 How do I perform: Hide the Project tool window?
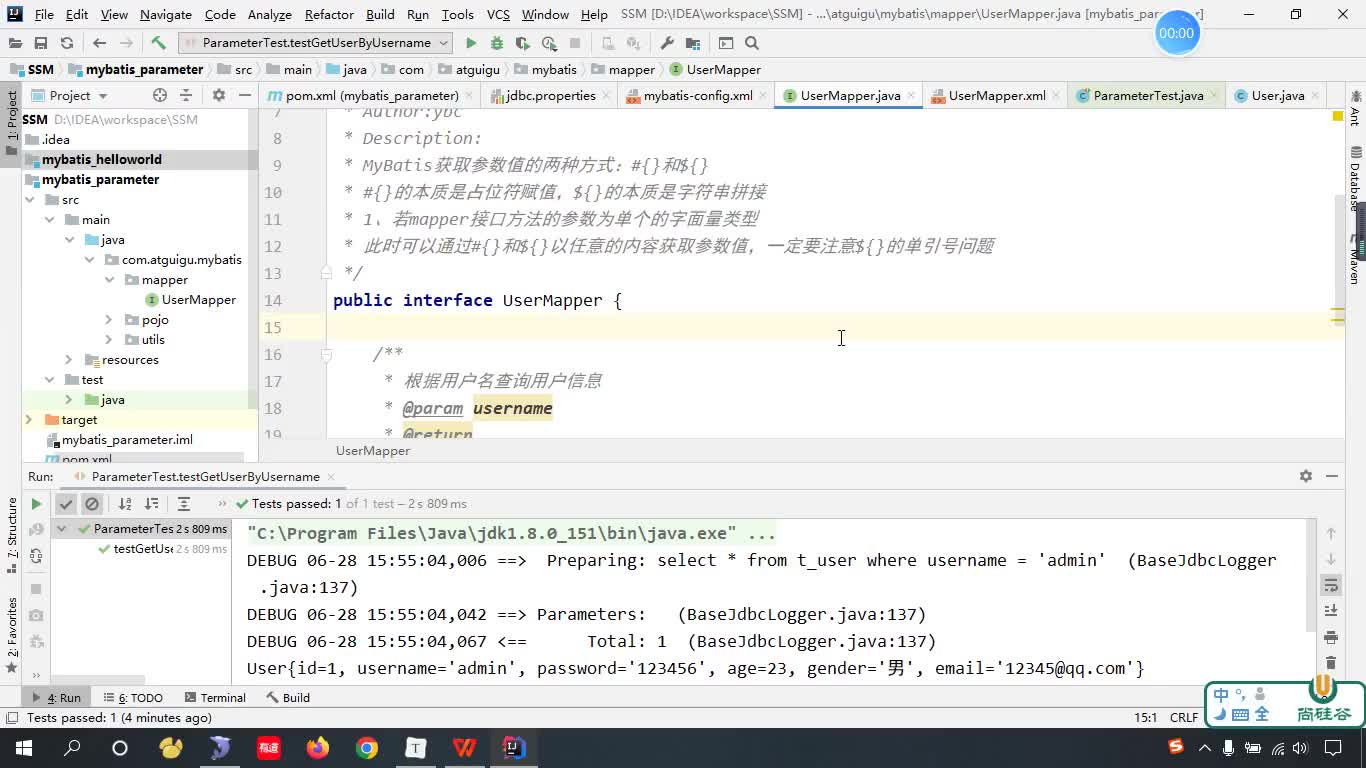click(x=245, y=95)
